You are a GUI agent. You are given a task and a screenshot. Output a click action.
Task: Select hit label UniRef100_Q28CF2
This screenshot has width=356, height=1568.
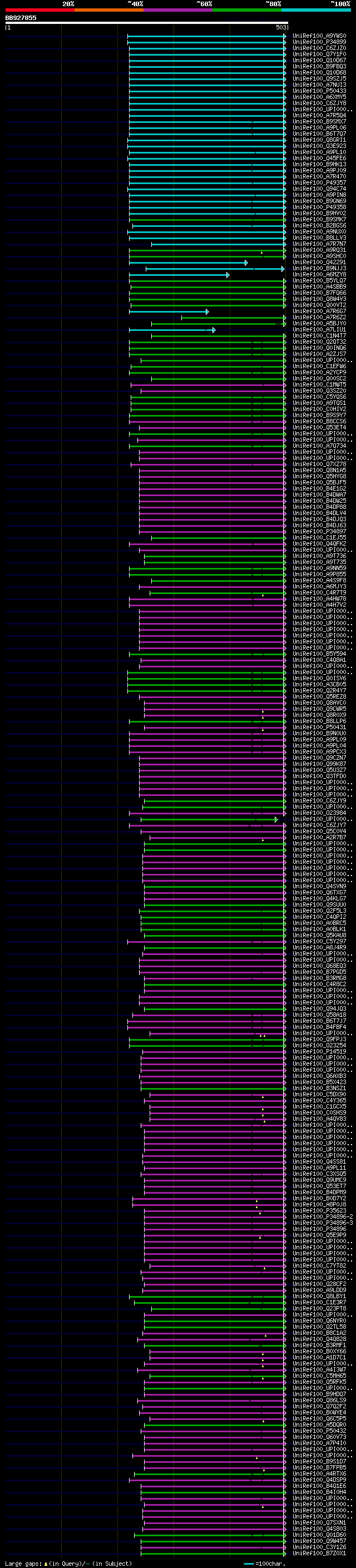[x=319, y=1284]
